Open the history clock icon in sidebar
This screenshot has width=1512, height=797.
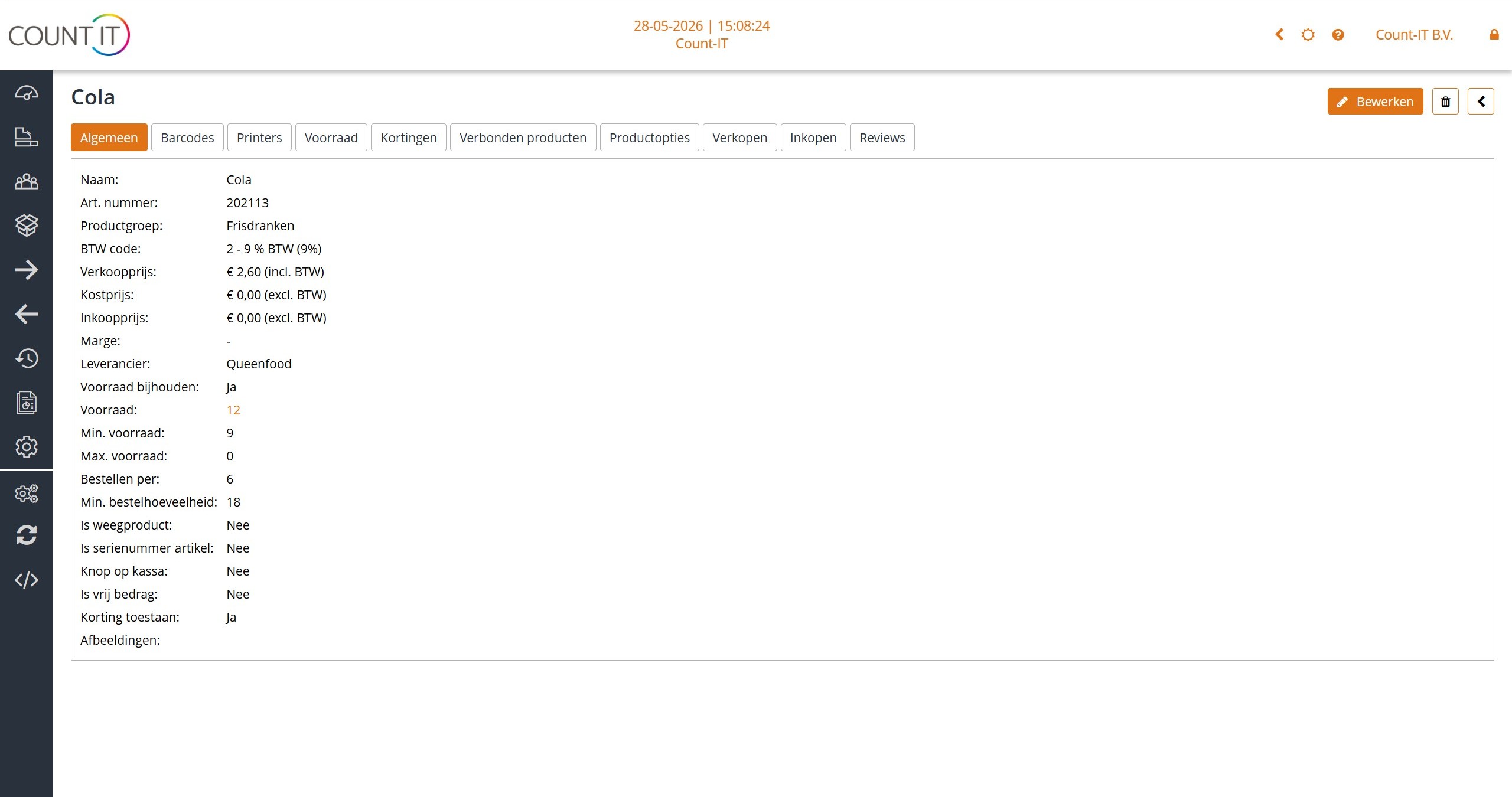point(27,358)
